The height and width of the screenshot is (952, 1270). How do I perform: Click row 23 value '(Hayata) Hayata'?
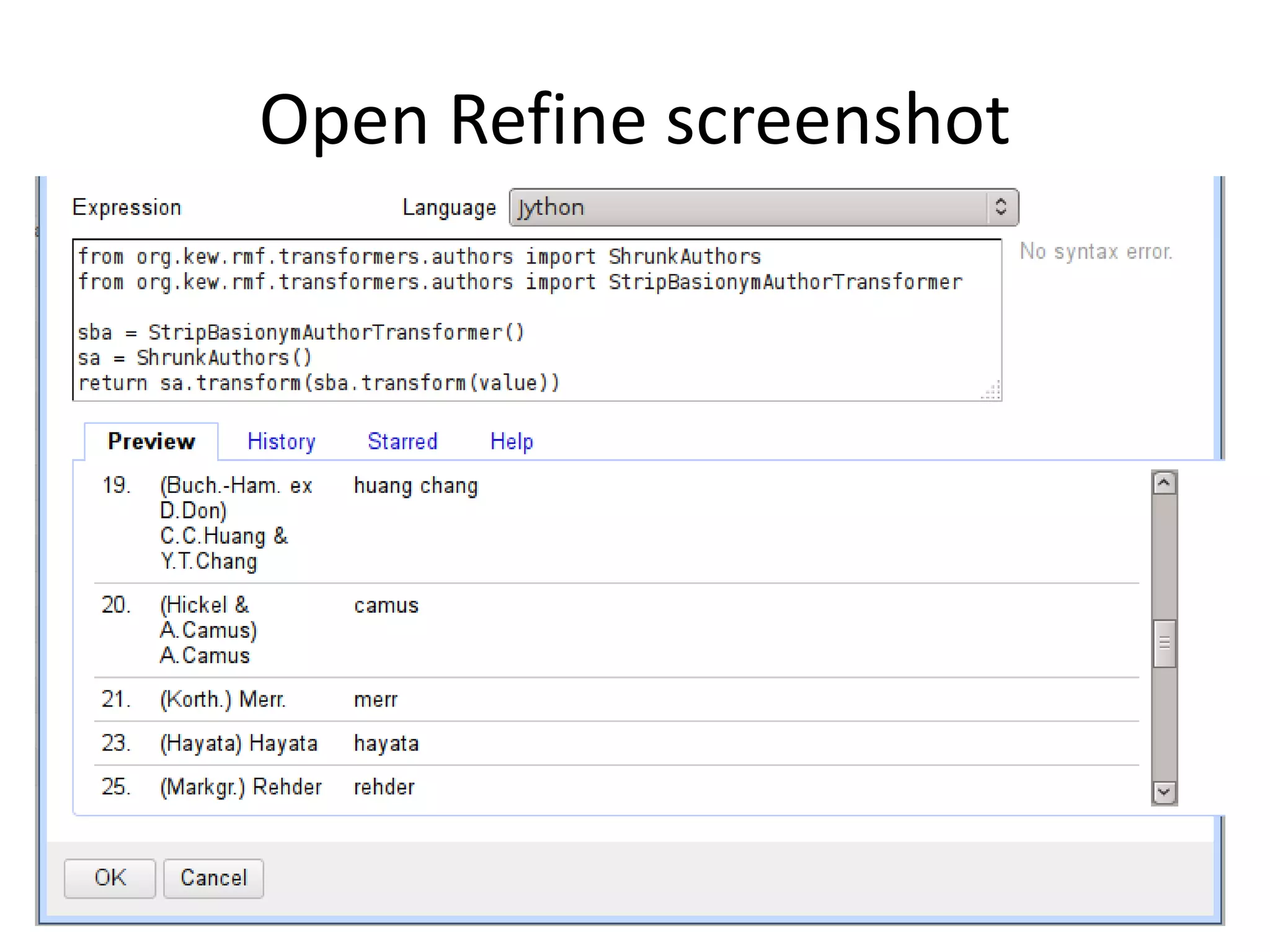click(239, 743)
